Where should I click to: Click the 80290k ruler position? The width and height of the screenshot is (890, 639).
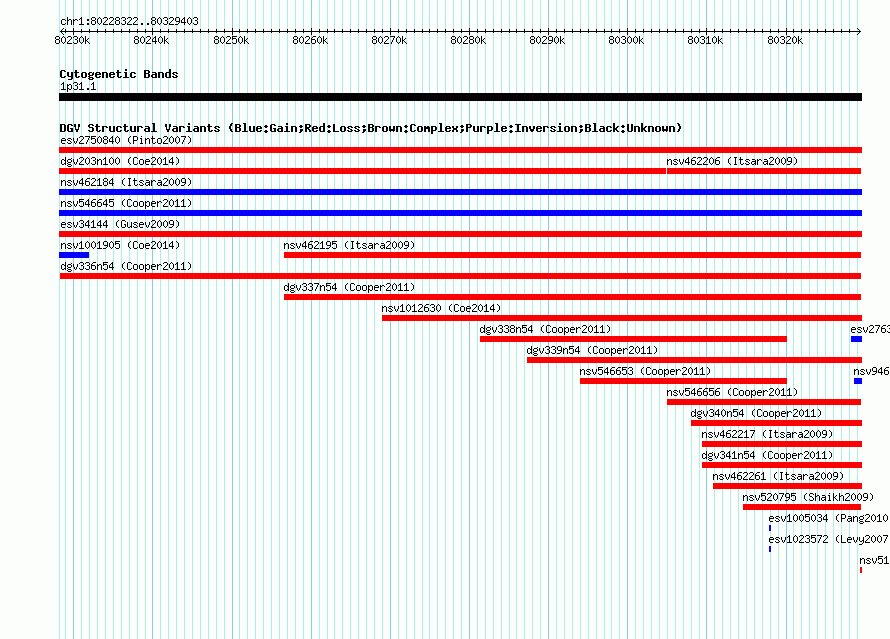(x=547, y=40)
